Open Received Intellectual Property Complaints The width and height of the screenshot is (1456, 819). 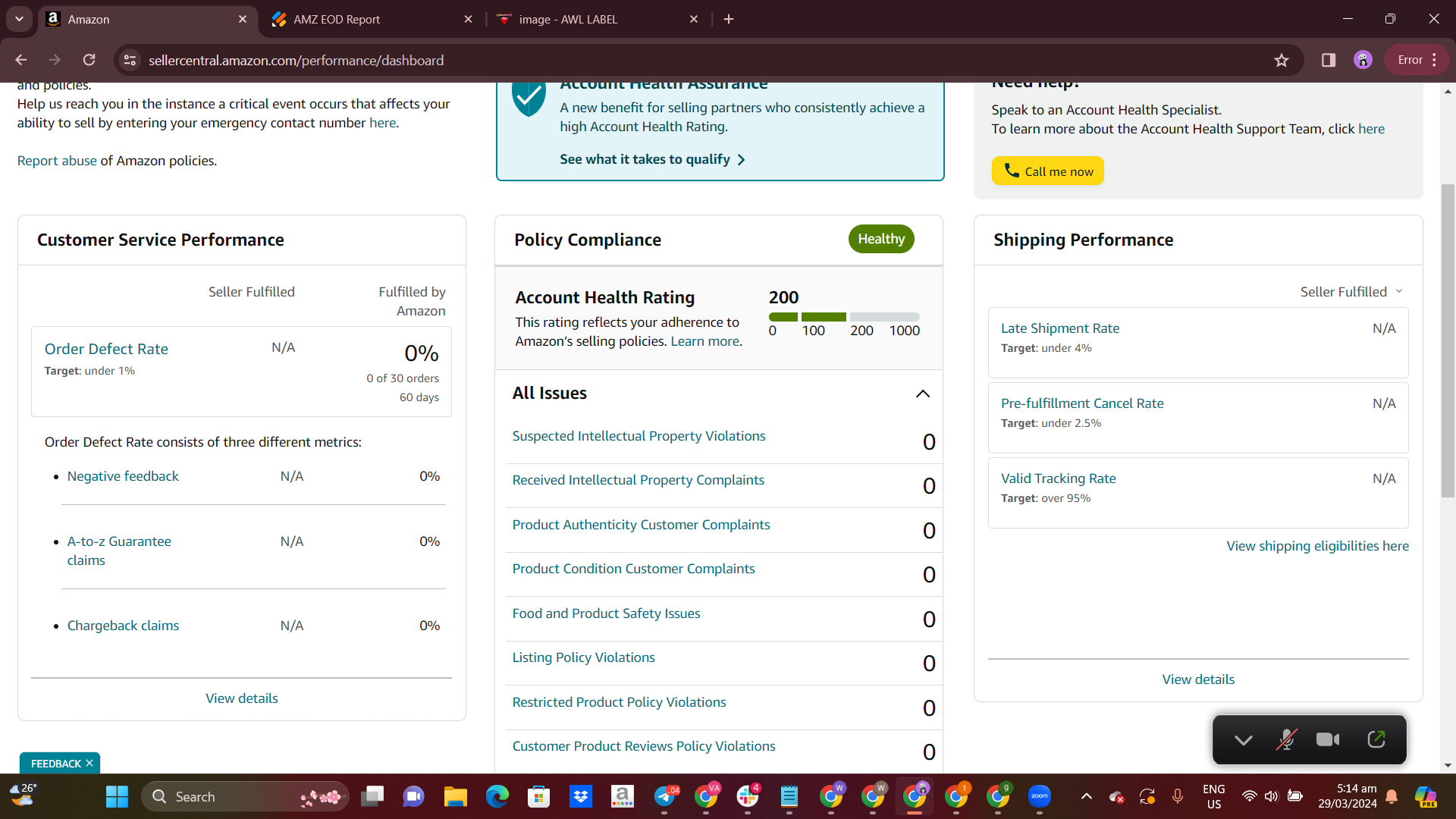[x=638, y=480]
